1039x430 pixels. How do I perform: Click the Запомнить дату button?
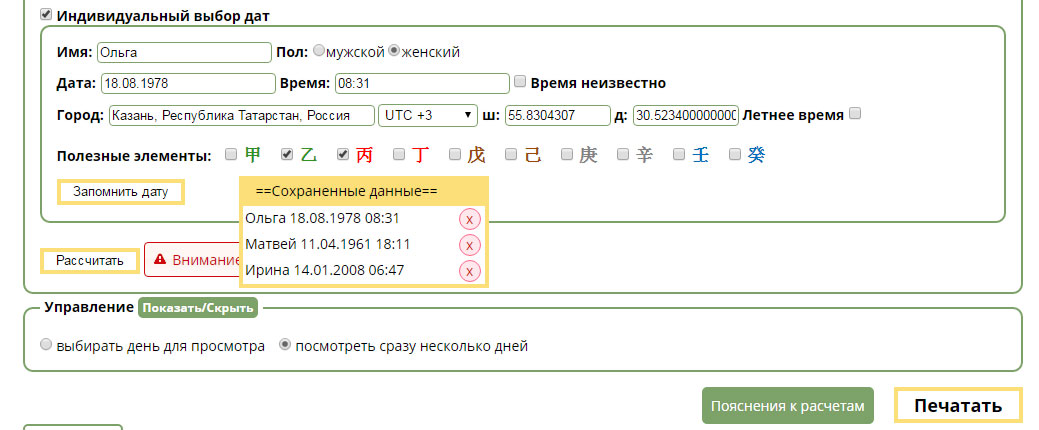(121, 192)
